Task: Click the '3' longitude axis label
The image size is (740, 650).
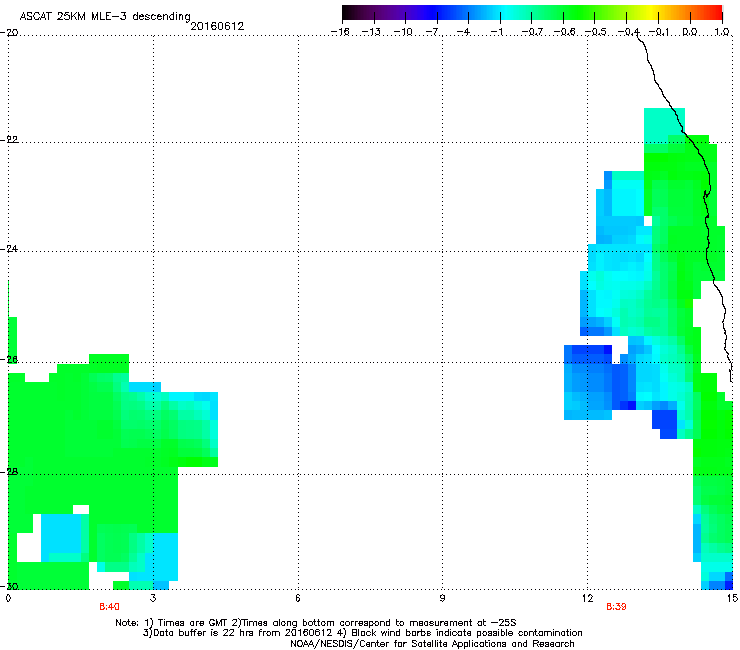Action: [153, 599]
